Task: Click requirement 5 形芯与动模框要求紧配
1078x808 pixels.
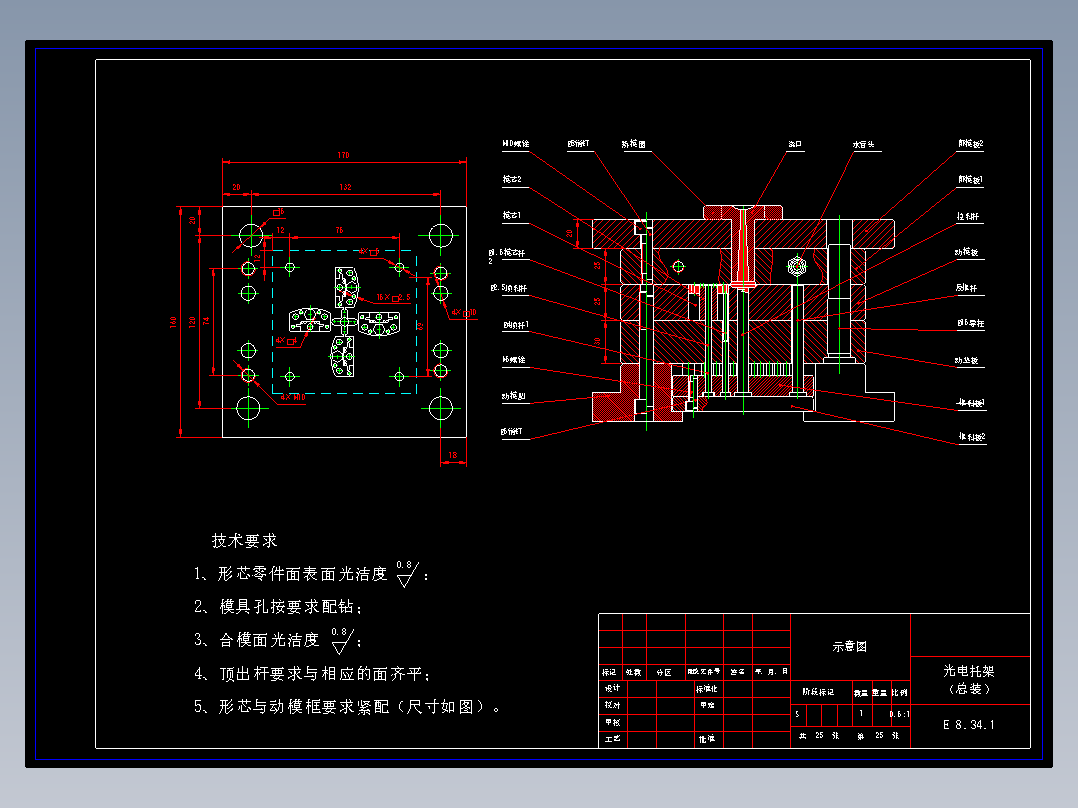Action: pyautogui.click(x=347, y=707)
